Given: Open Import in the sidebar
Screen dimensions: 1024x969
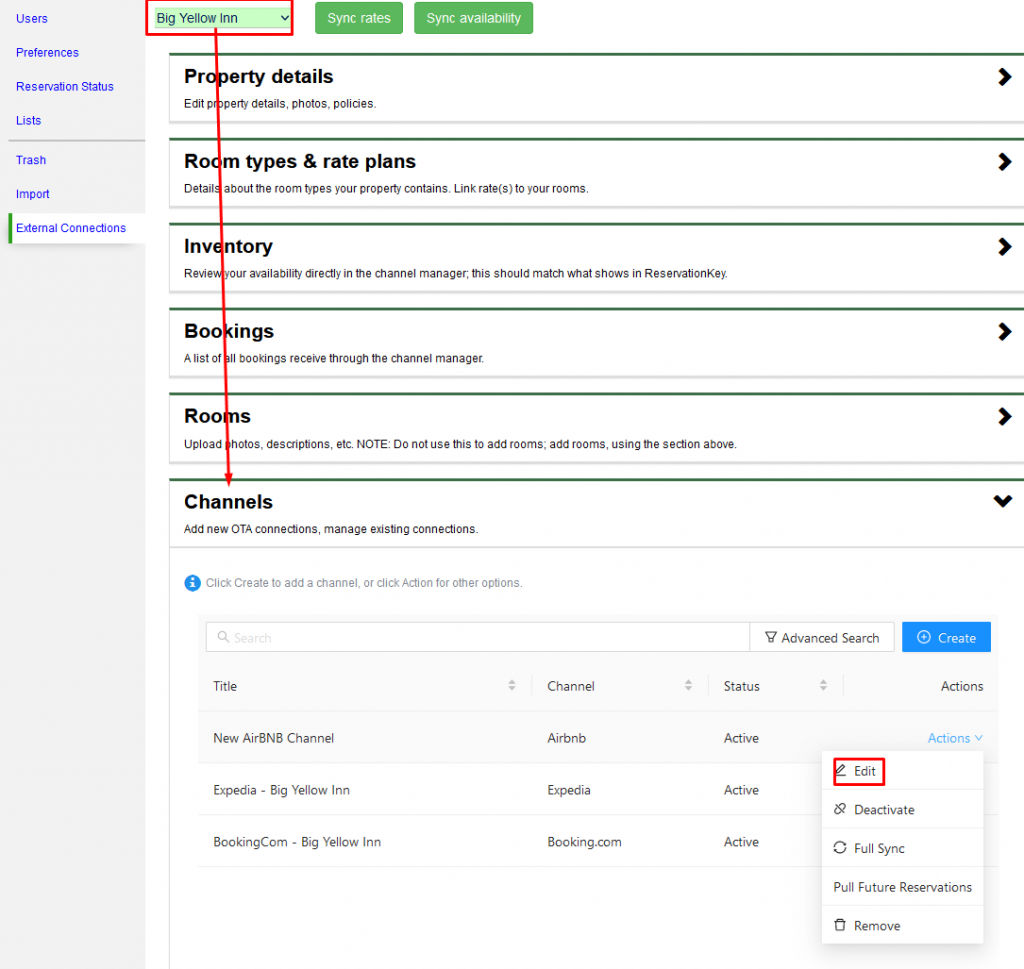Looking at the screenshot, I should click(x=33, y=194).
